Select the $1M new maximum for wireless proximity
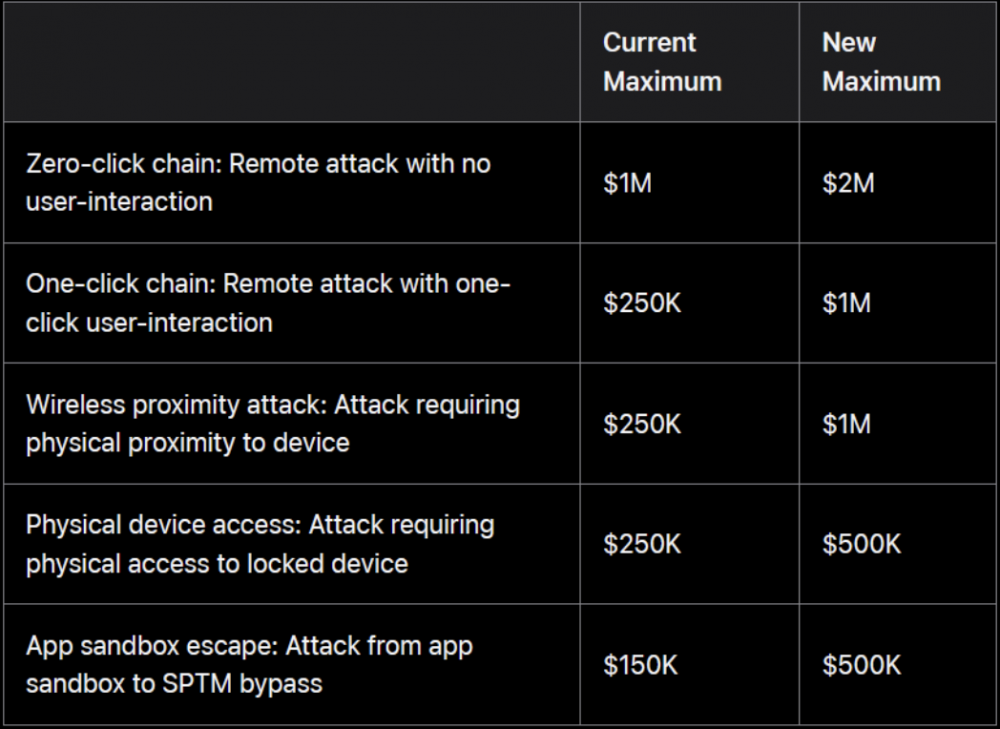 (x=846, y=424)
